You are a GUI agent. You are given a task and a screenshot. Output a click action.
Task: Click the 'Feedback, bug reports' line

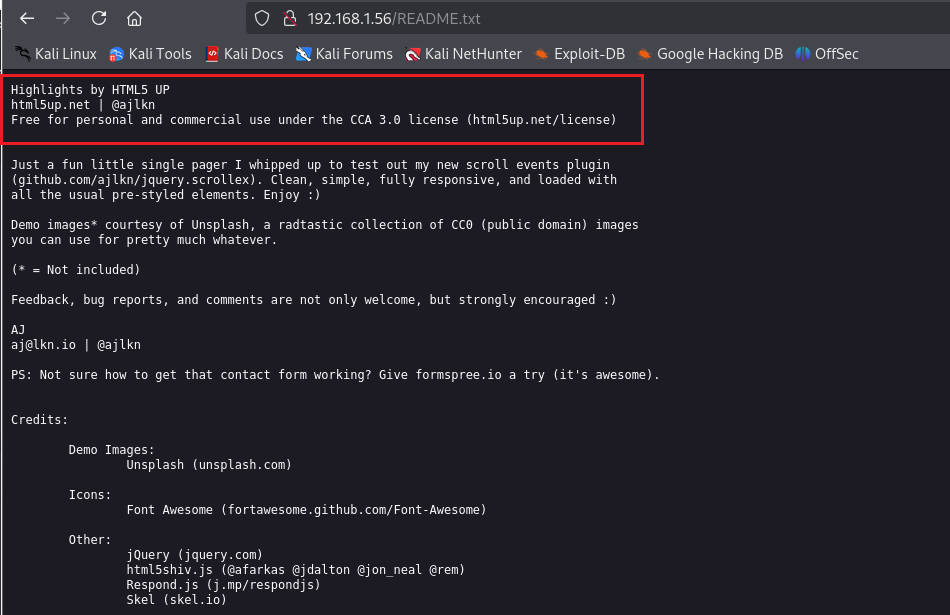click(x=313, y=300)
